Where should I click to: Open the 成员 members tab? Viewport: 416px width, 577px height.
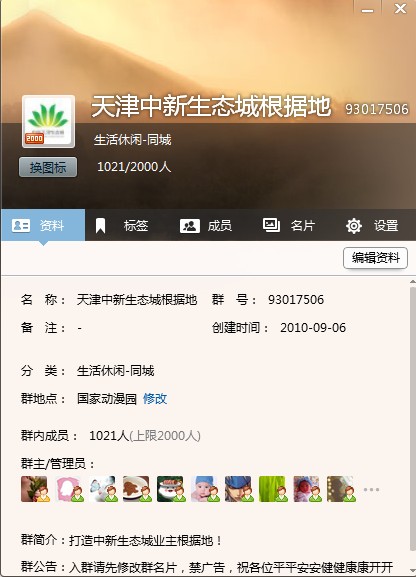click(x=206, y=225)
